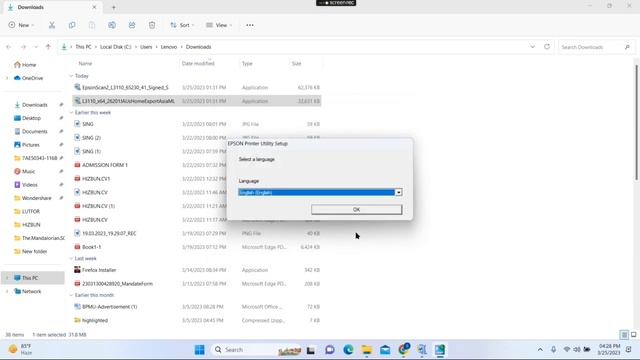Screen dimensions: 640x360
Task: Click the Share icon in toolbar
Action: coord(132,25)
